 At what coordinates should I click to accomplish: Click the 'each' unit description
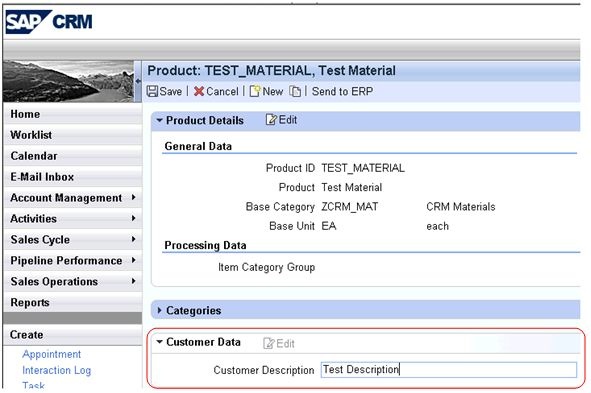[437, 226]
